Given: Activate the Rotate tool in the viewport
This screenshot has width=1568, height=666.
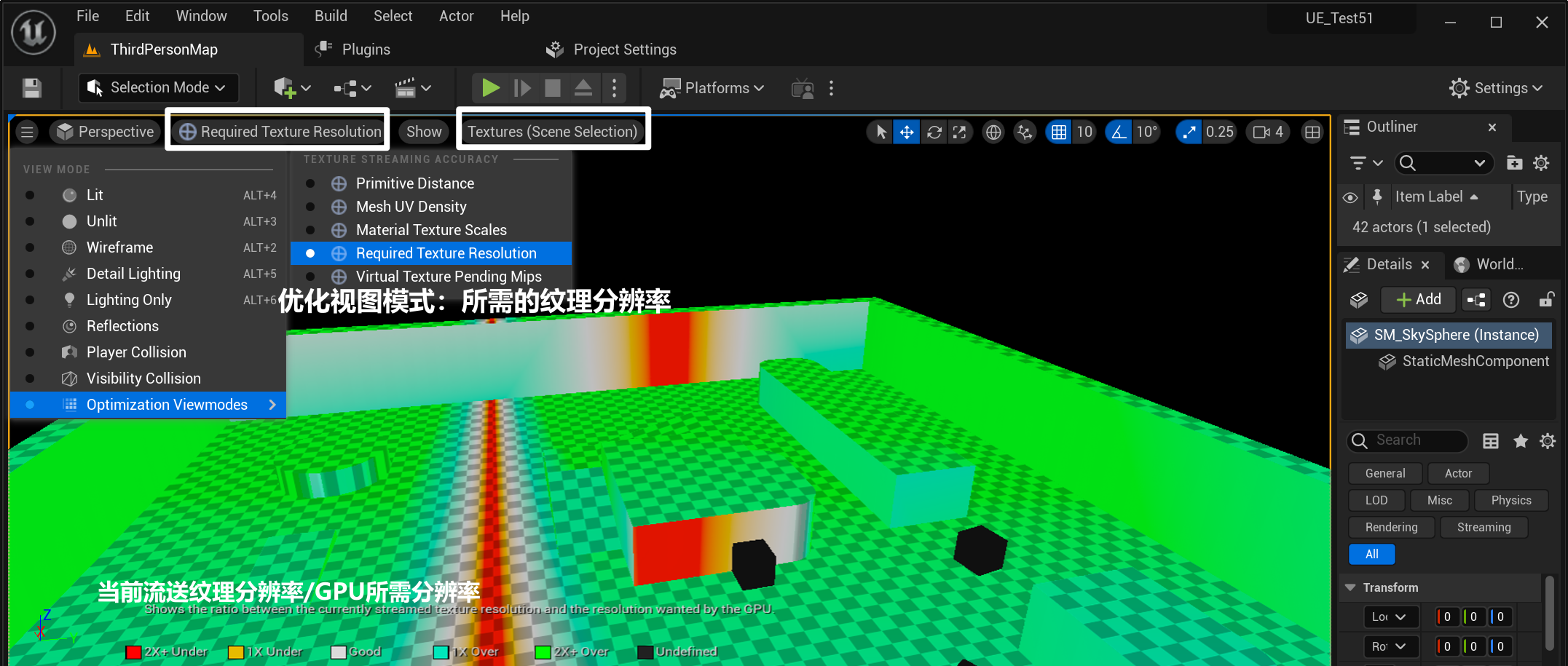Looking at the screenshot, I should pos(934,132).
